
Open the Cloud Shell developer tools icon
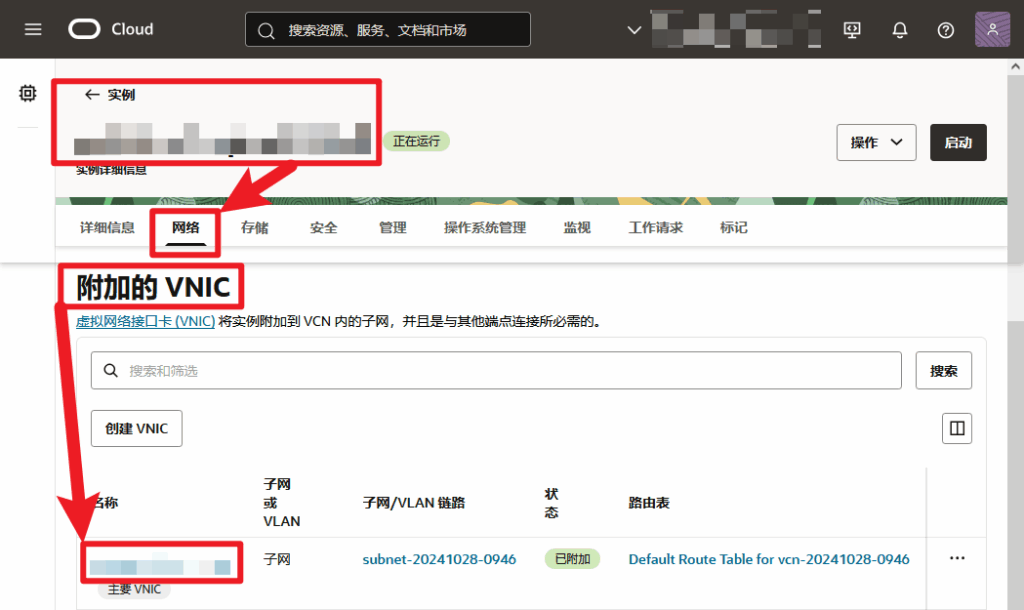tap(852, 30)
